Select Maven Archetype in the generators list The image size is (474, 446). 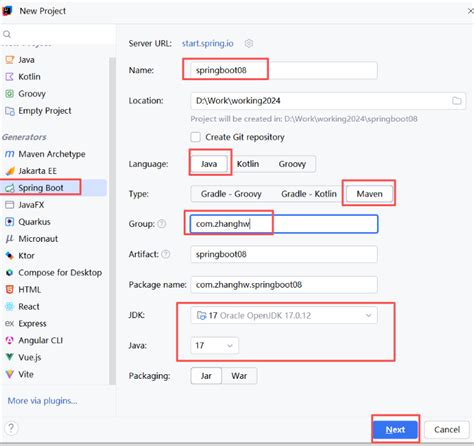(53, 154)
